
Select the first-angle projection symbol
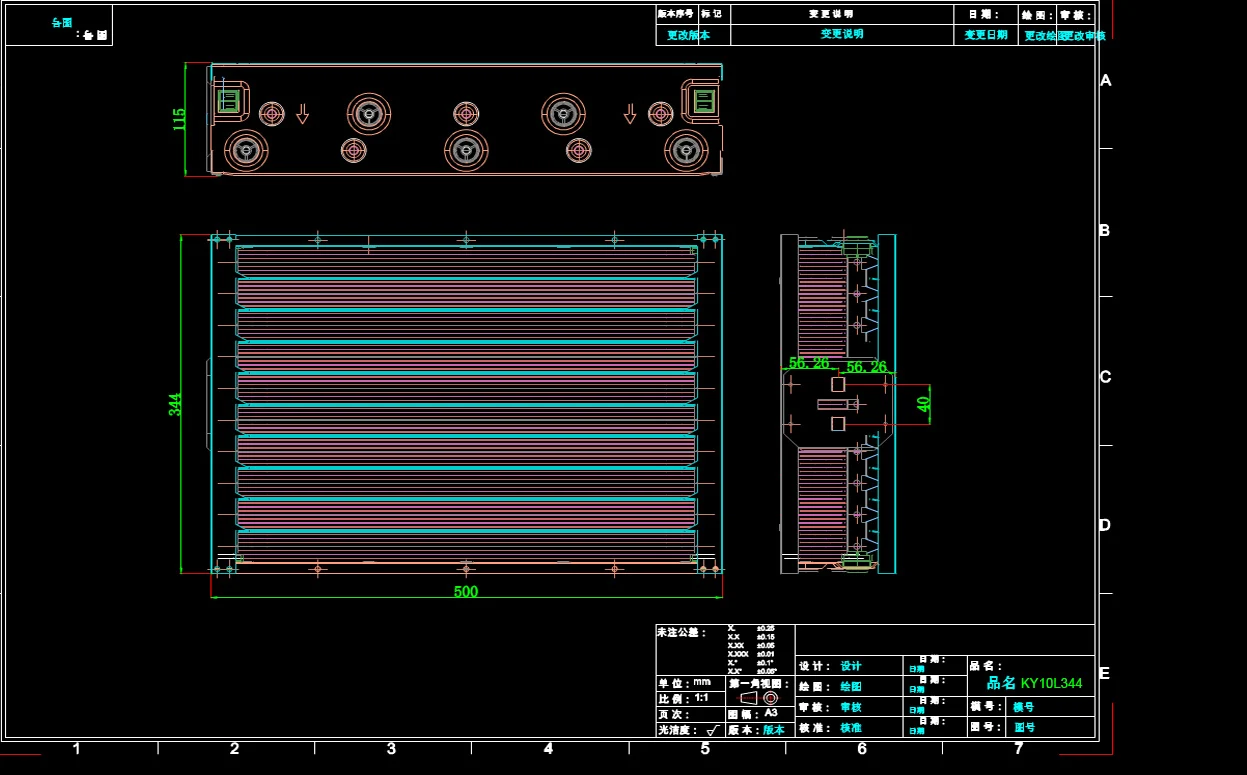(x=759, y=698)
